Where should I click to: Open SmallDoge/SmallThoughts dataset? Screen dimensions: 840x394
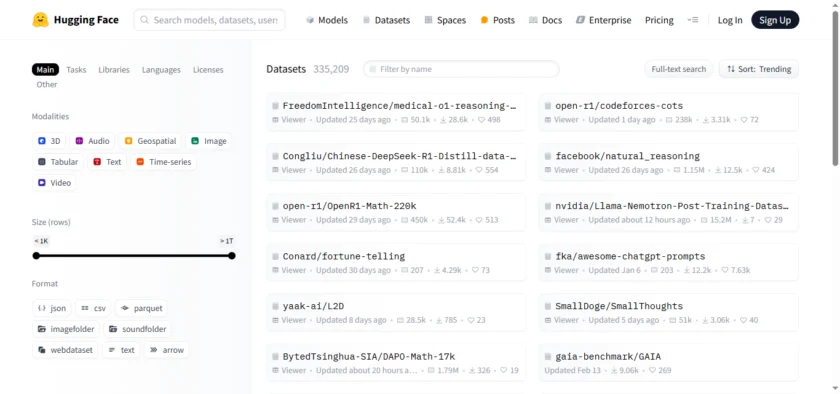669,312
